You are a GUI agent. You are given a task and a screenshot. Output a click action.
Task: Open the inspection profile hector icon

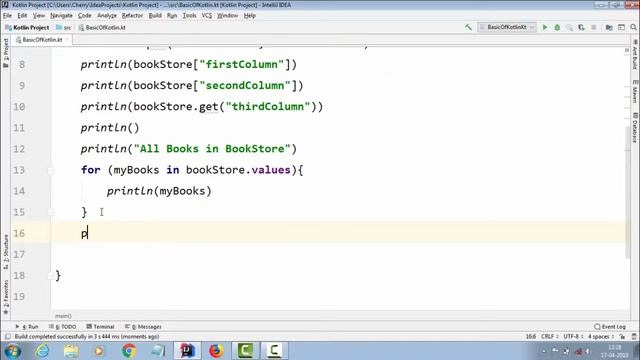coord(633,337)
